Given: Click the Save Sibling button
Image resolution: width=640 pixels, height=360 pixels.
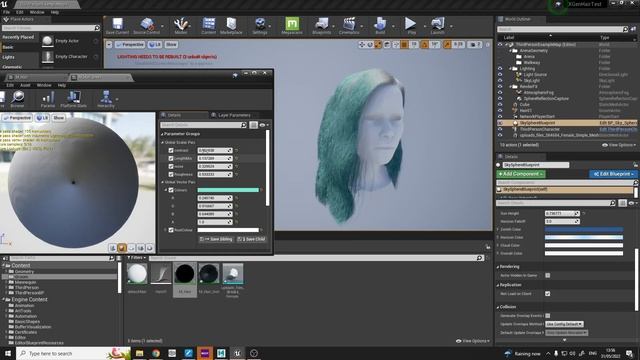Looking at the screenshot, I should point(216,239).
